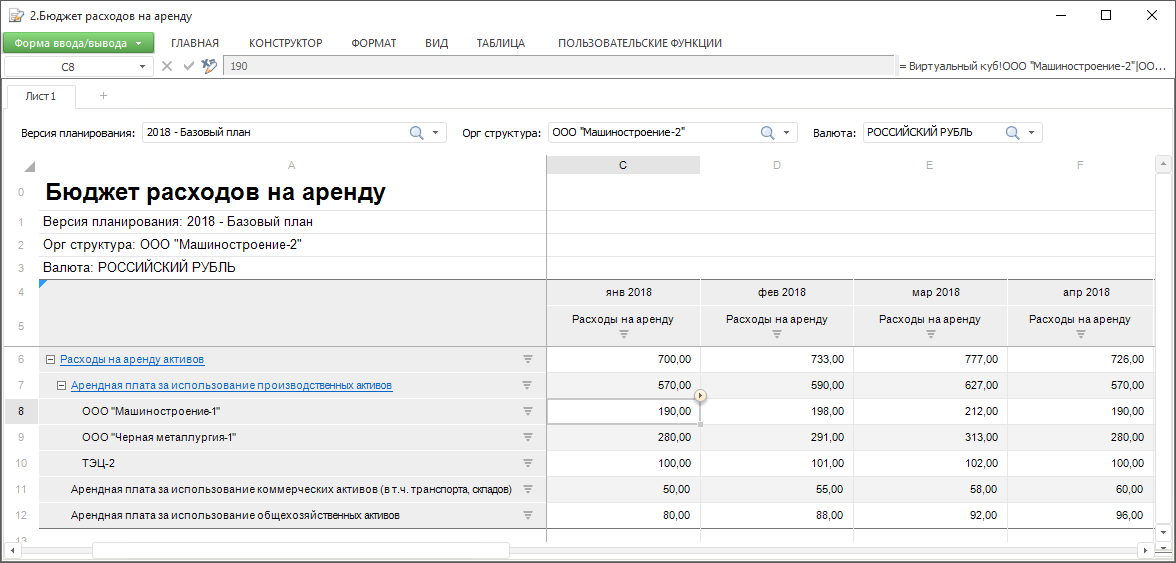Click the cancel (X) icon in formula bar
Screen dimensions: 1176x563
(167, 66)
